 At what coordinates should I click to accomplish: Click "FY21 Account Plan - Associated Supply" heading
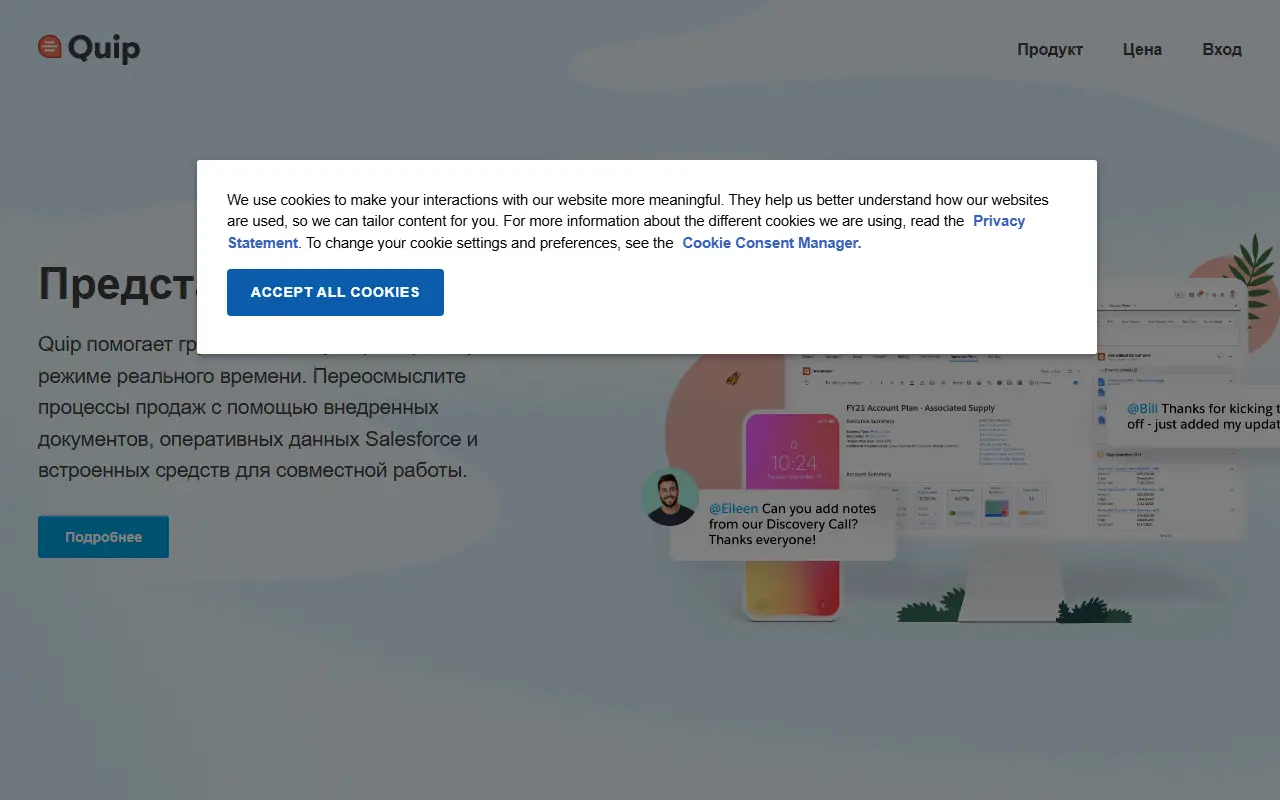pos(920,408)
